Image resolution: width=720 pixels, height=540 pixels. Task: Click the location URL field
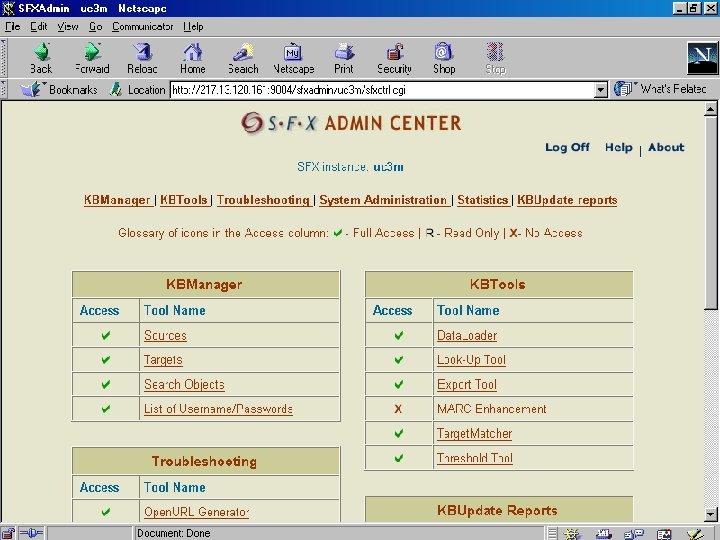point(382,90)
